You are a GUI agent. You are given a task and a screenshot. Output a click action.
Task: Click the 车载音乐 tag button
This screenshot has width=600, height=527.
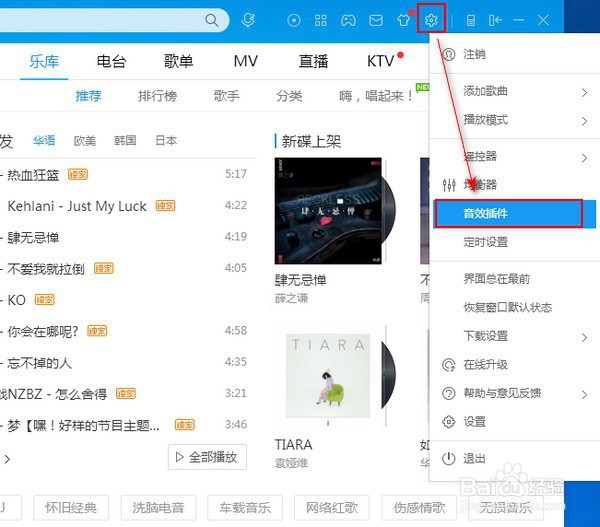point(245,507)
